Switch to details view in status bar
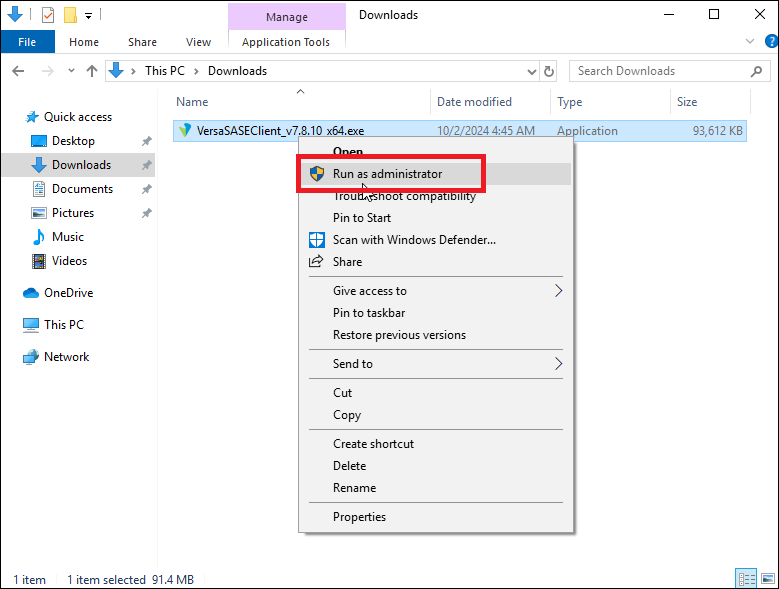The width and height of the screenshot is (779, 589). click(744, 579)
